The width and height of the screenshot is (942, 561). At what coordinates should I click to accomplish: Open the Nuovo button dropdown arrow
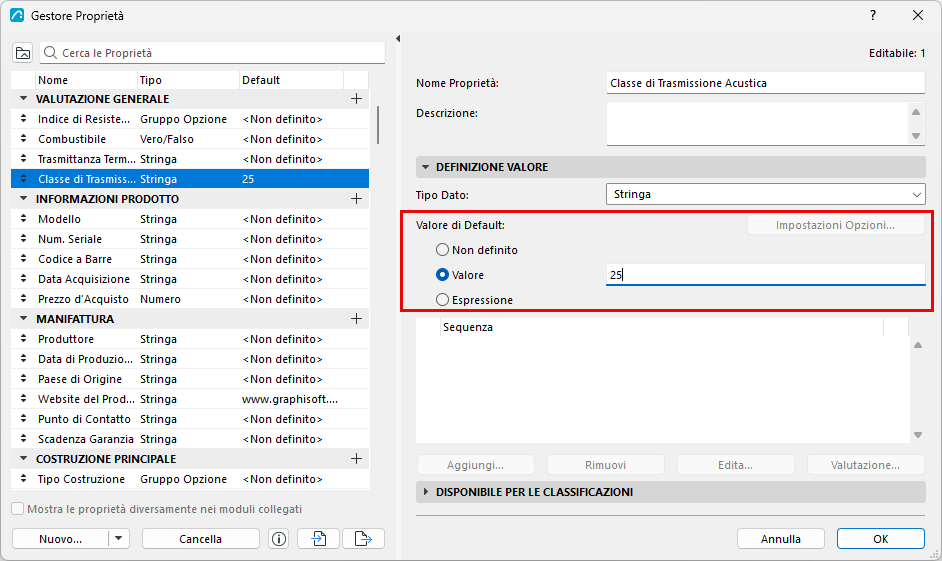coord(118,539)
